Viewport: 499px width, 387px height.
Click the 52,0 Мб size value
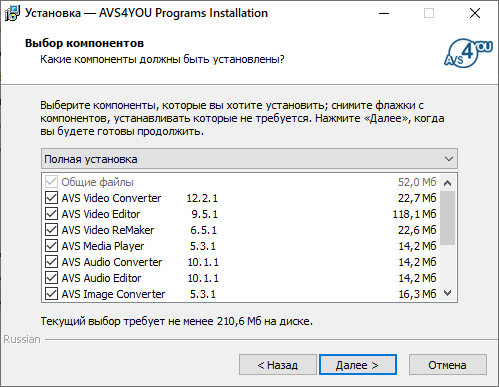[417, 182]
